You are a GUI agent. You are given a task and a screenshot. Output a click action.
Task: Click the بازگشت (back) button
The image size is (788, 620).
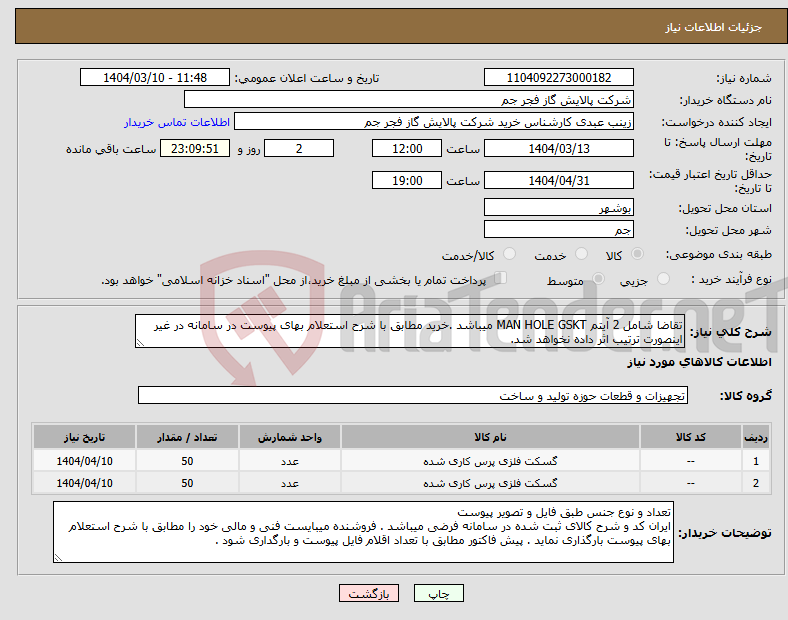click(x=369, y=593)
